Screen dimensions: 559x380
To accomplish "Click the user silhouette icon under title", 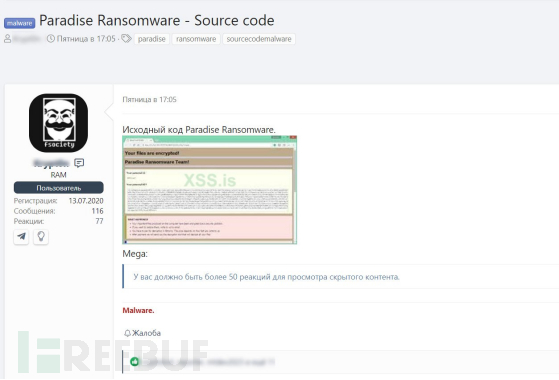I will coord(7,38).
